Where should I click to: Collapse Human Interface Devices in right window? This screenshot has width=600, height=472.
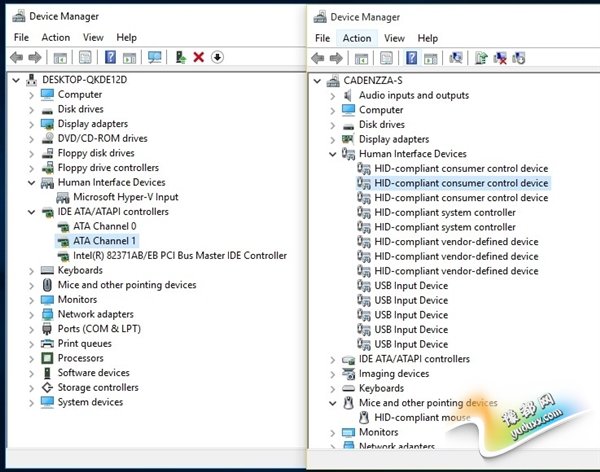pos(332,154)
